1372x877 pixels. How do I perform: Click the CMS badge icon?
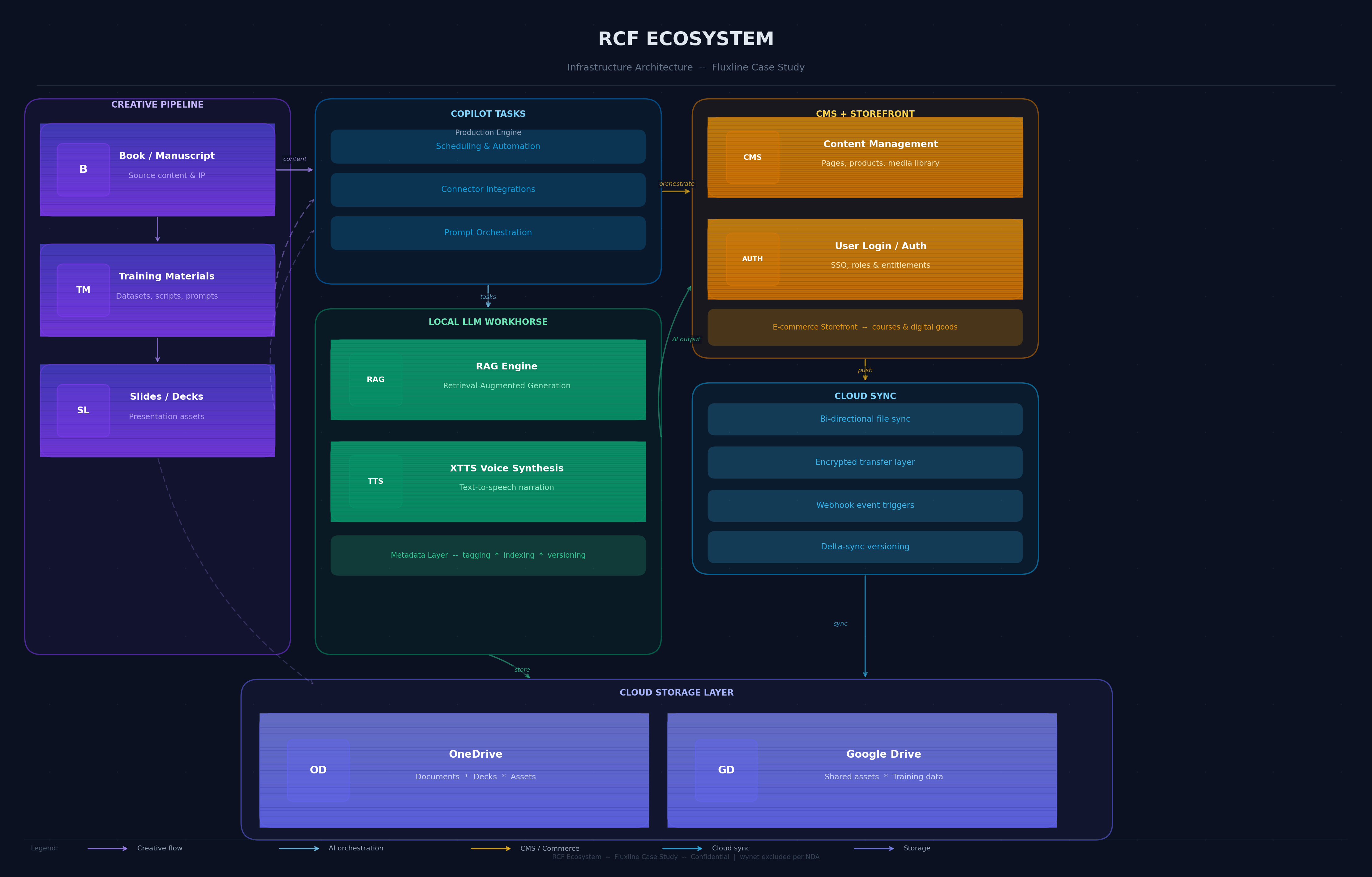tap(752, 157)
